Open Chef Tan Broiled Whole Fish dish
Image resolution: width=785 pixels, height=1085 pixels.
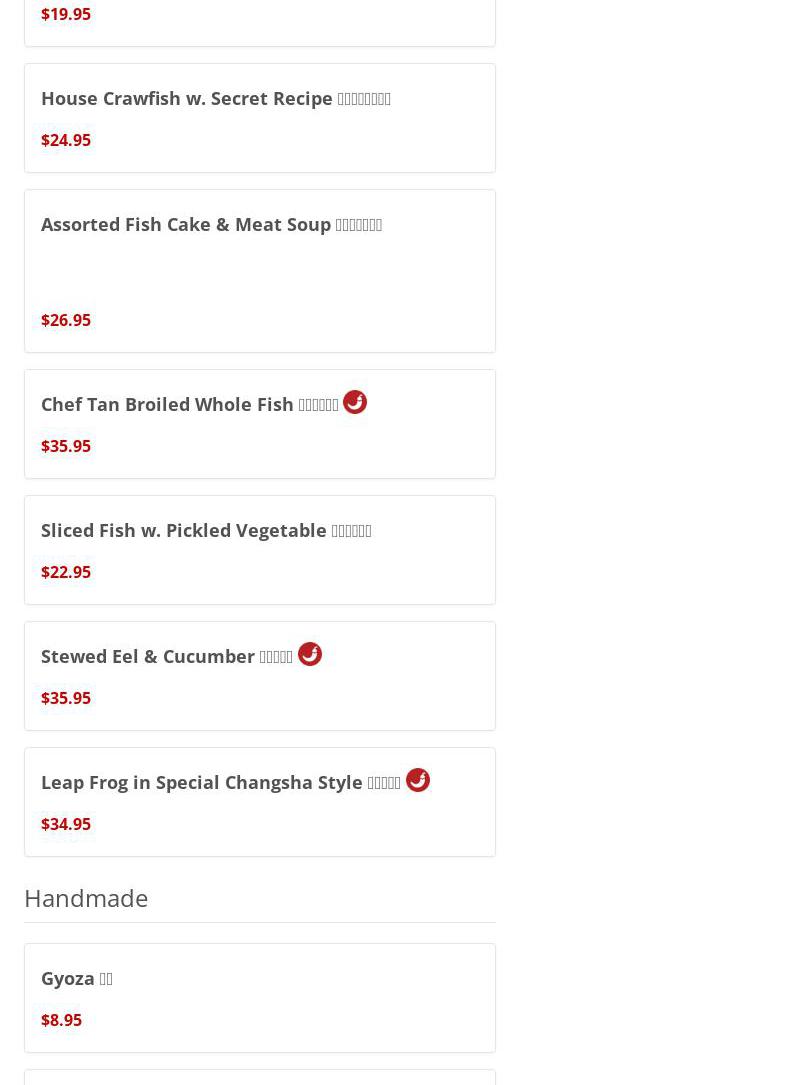point(189,405)
